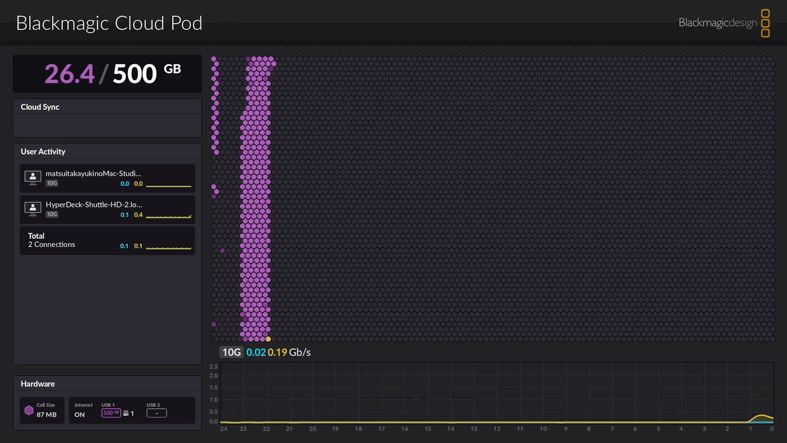The width and height of the screenshot is (787, 443).
Task: Click the yellow bandwidth peak on main graph
Action: (762, 416)
